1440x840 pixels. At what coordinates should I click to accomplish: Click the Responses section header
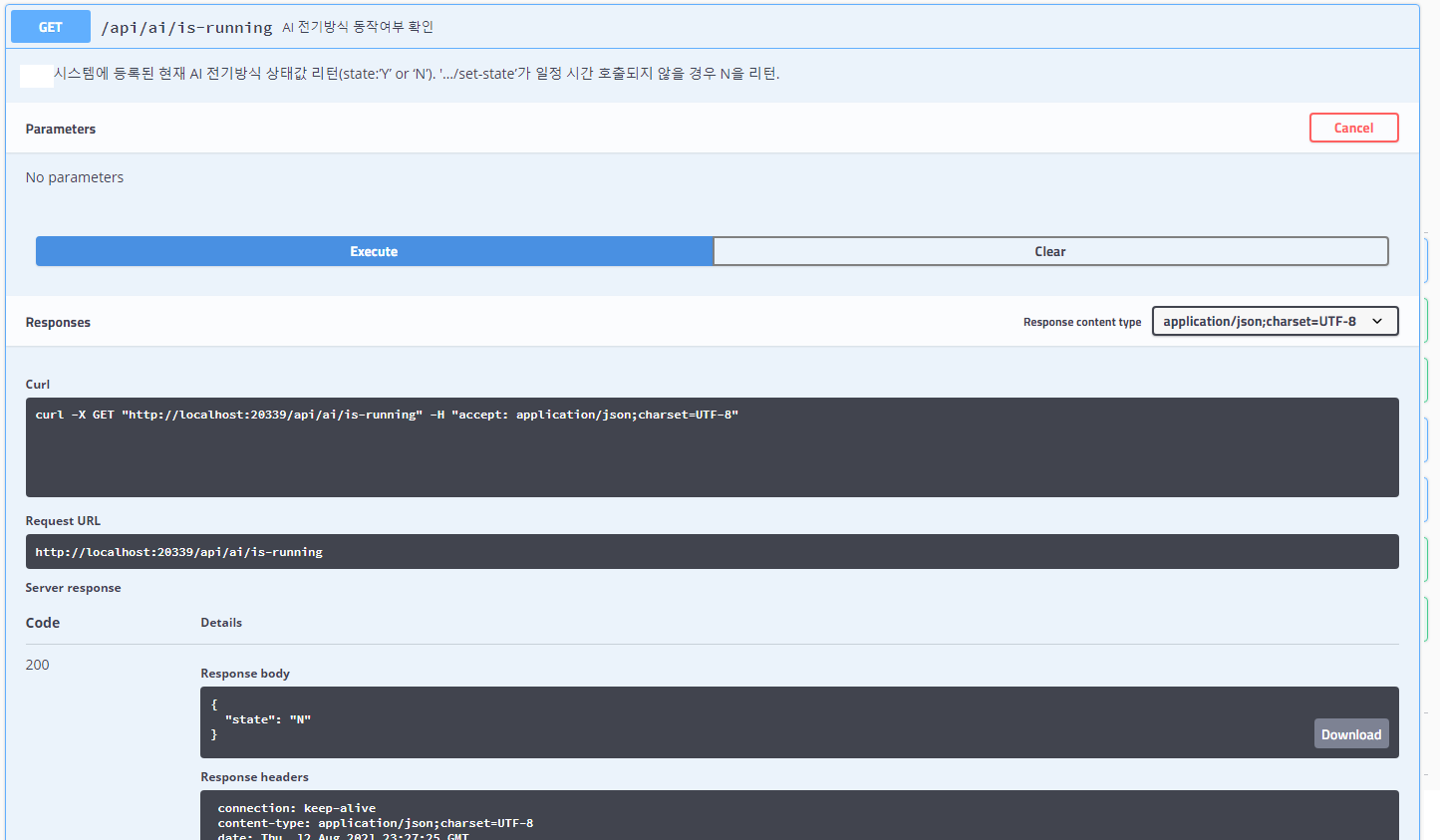(58, 322)
